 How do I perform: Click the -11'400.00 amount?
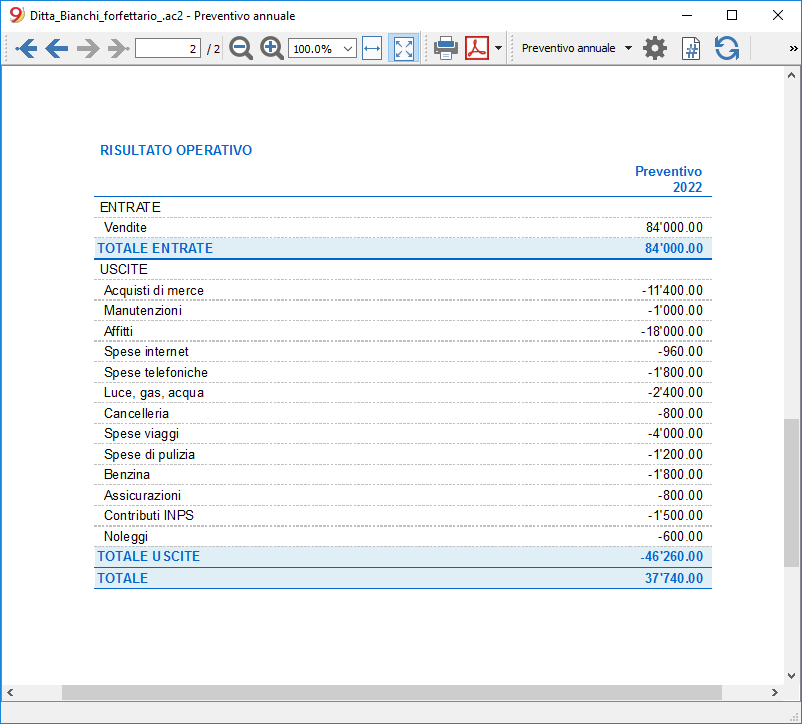(x=672, y=291)
